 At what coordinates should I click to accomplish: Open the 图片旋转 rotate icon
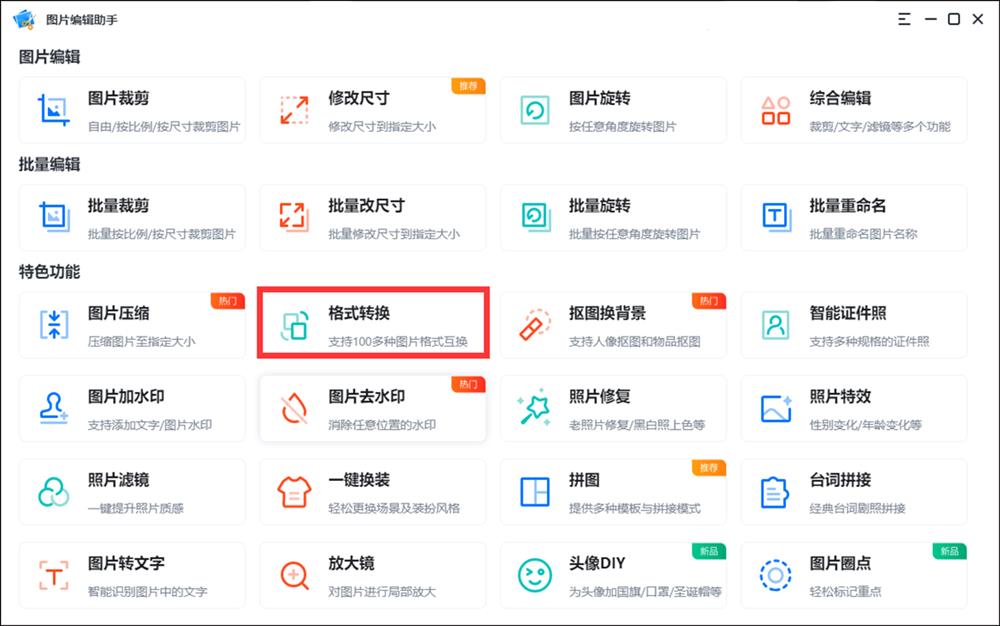(535, 109)
